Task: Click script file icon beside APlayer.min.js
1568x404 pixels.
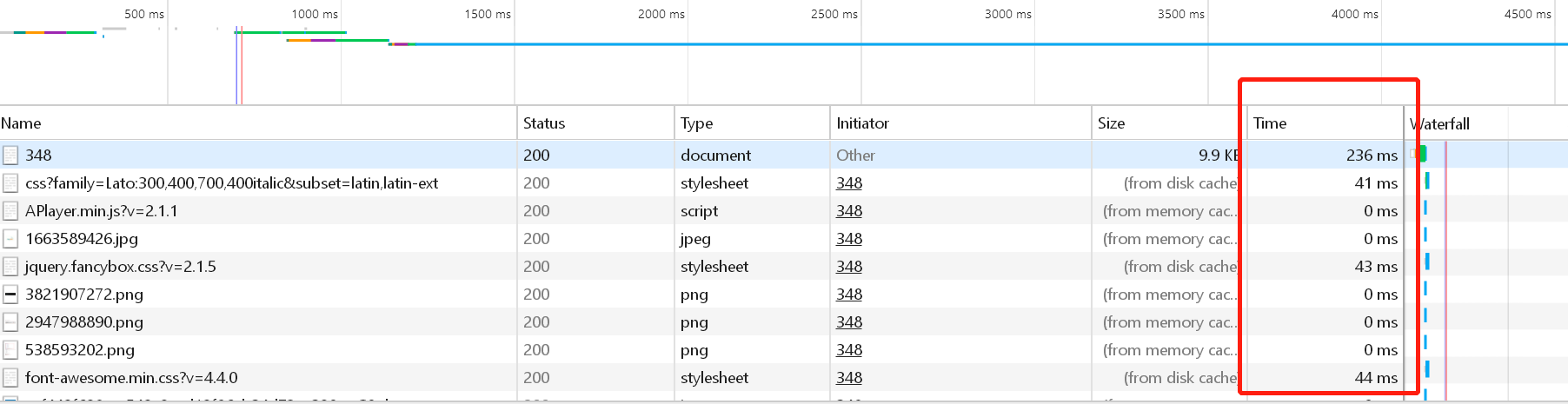Action: (x=10, y=210)
